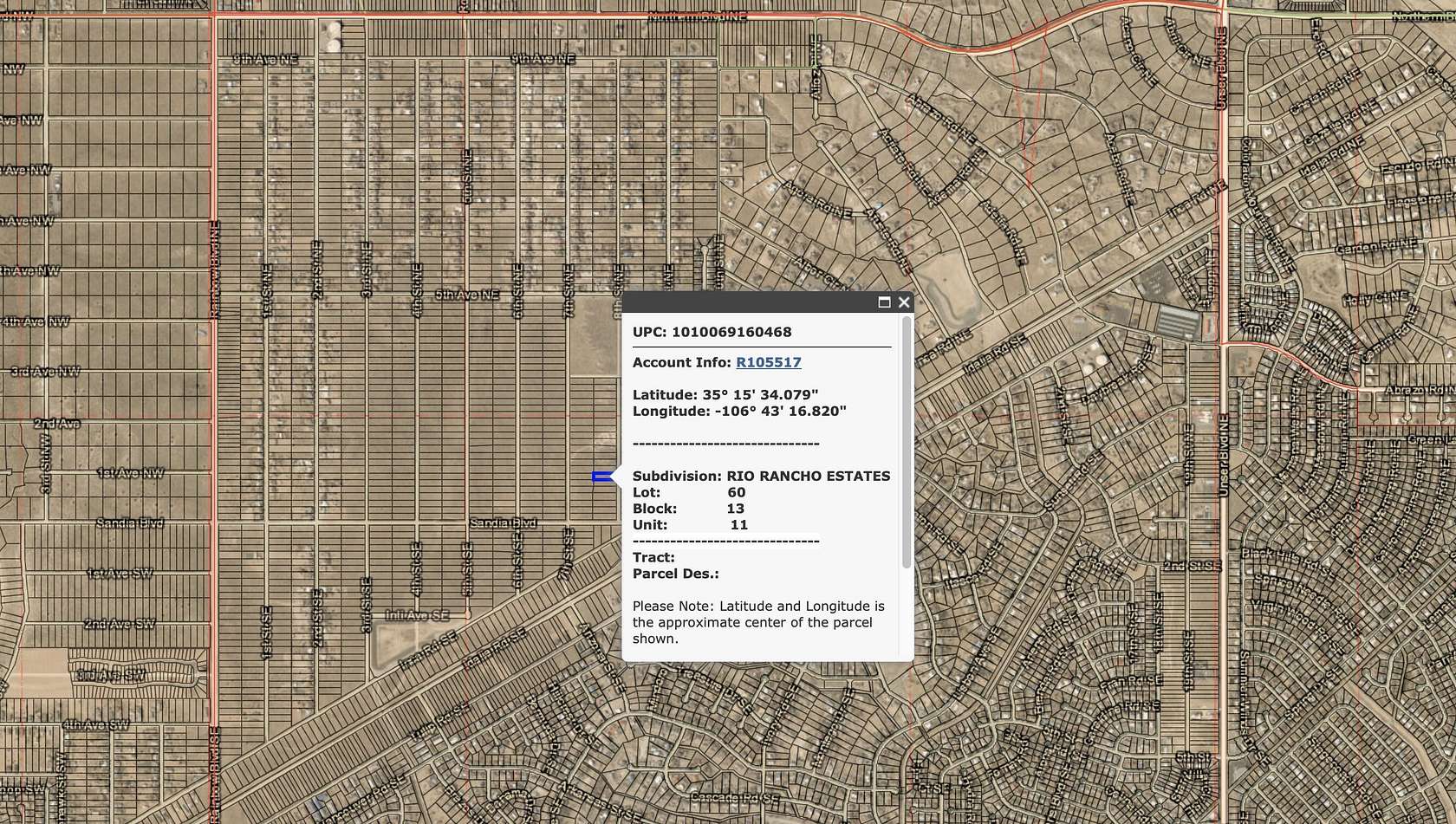The image size is (1456, 824).
Task: Click the Parcel Des.: label
Action: click(676, 574)
